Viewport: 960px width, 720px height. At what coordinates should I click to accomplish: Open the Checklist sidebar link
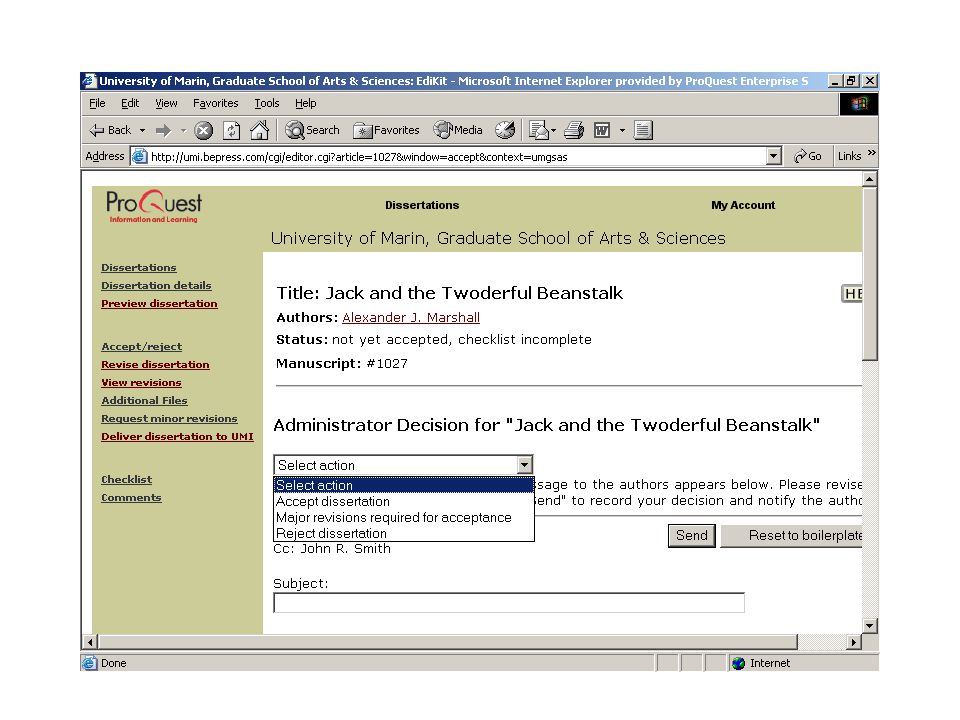point(126,479)
